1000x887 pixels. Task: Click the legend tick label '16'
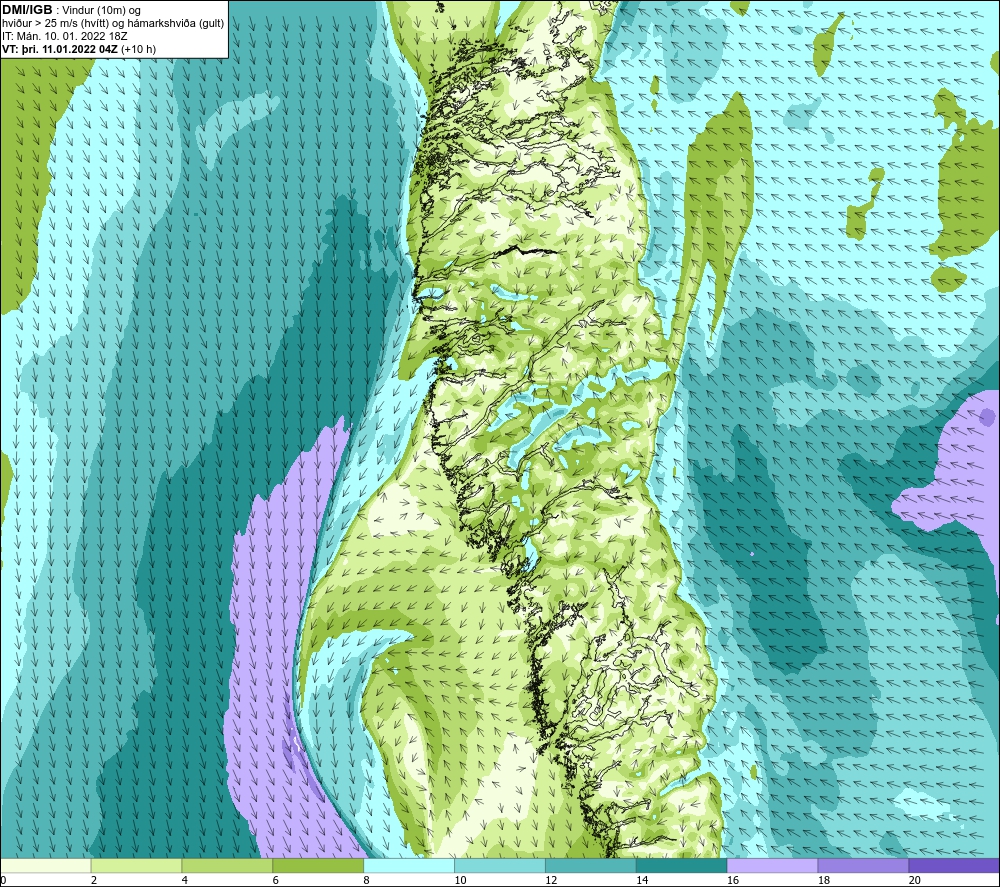tap(733, 880)
